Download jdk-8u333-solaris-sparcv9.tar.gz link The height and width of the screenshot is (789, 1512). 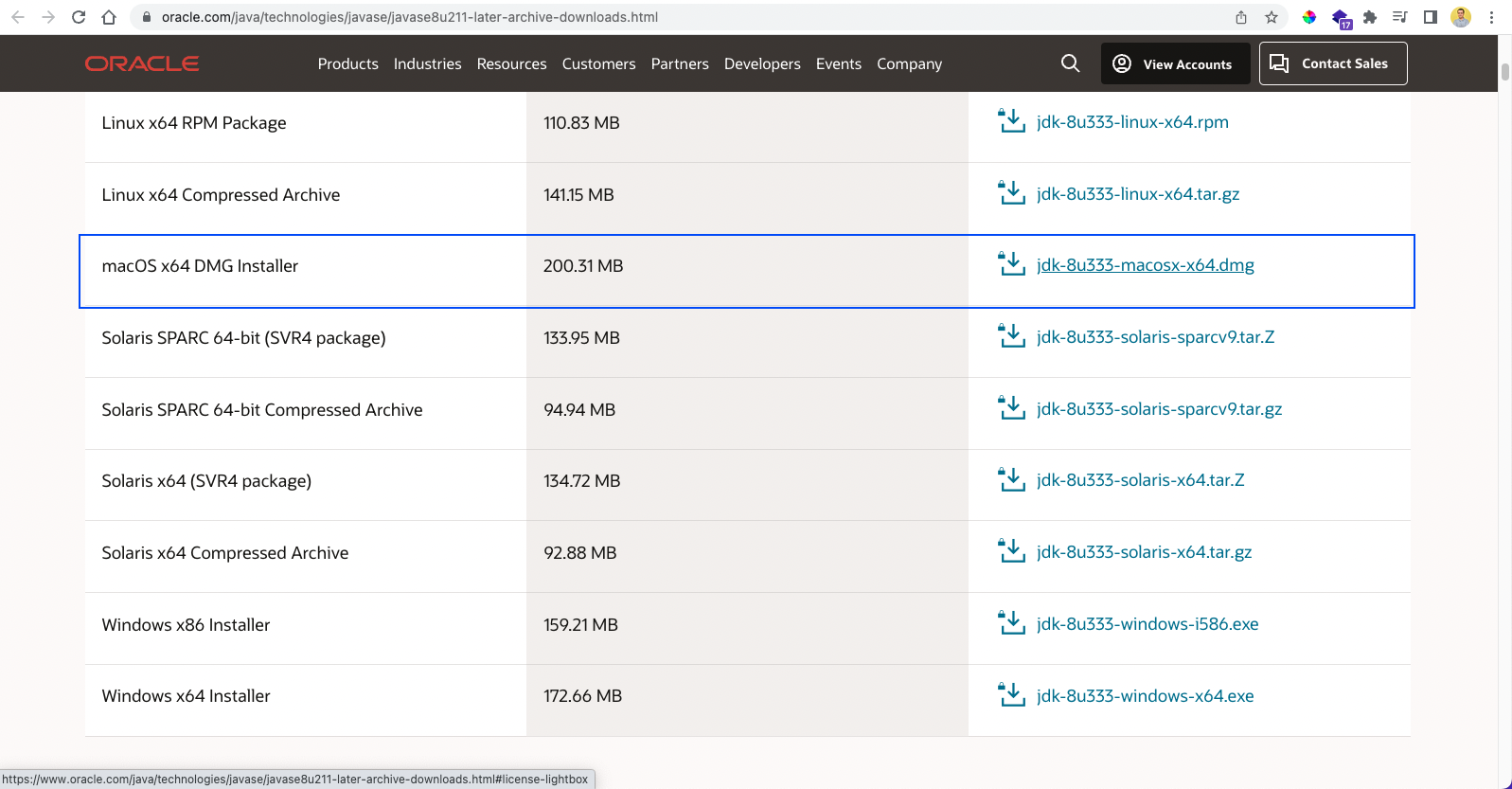[1159, 409]
